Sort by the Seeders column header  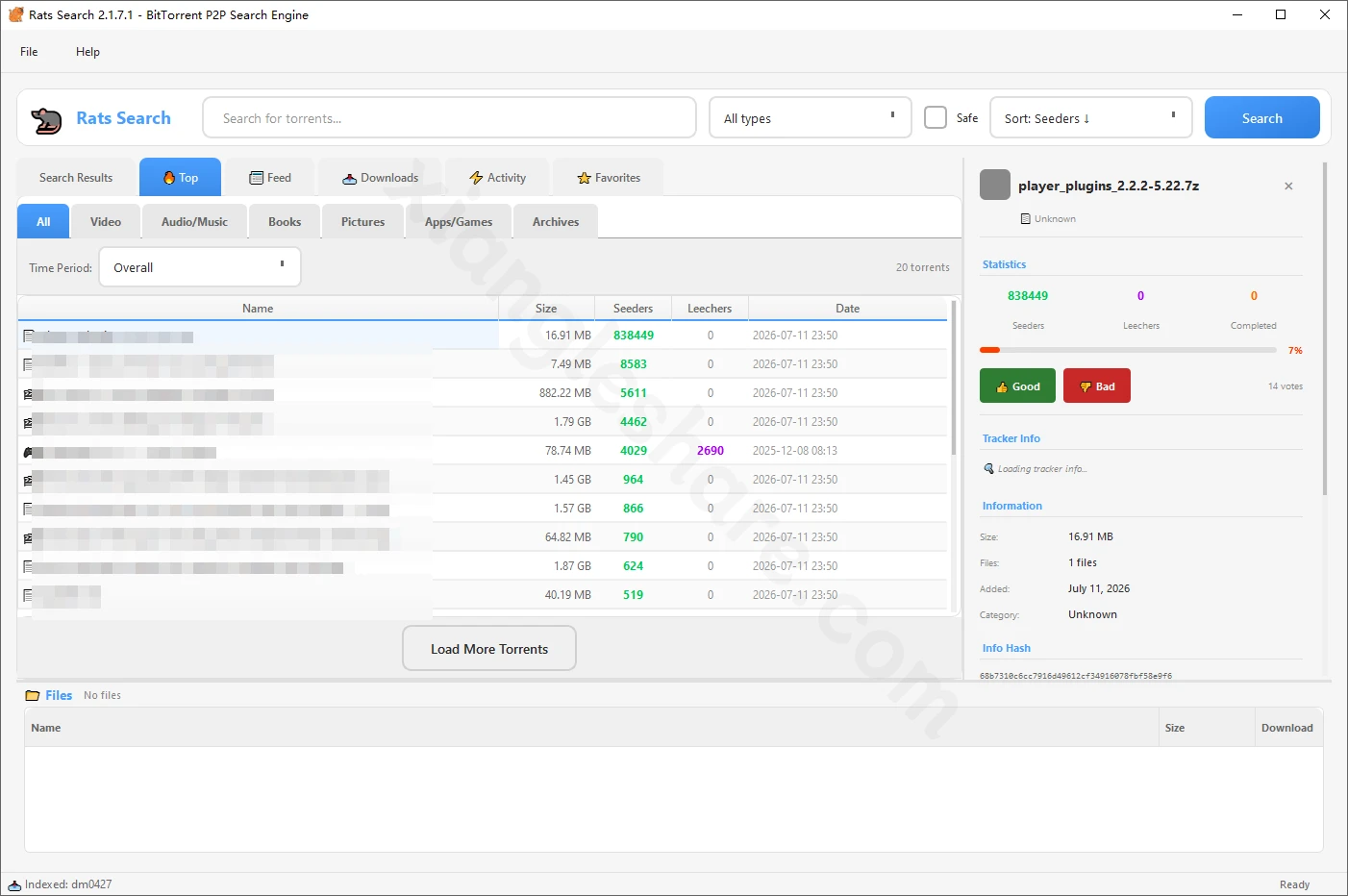pos(633,309)
